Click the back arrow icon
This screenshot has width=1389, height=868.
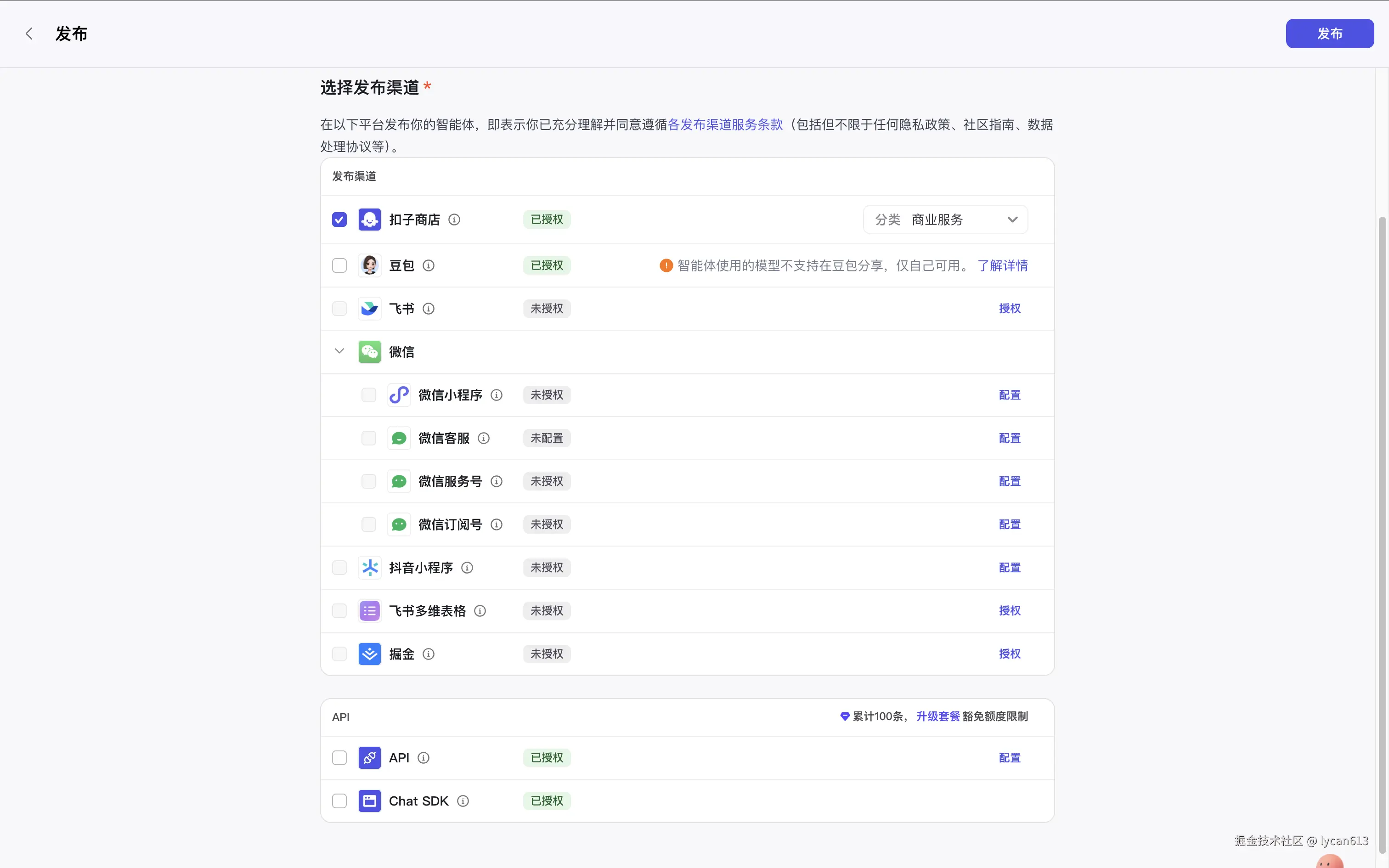tap(28, 34)
